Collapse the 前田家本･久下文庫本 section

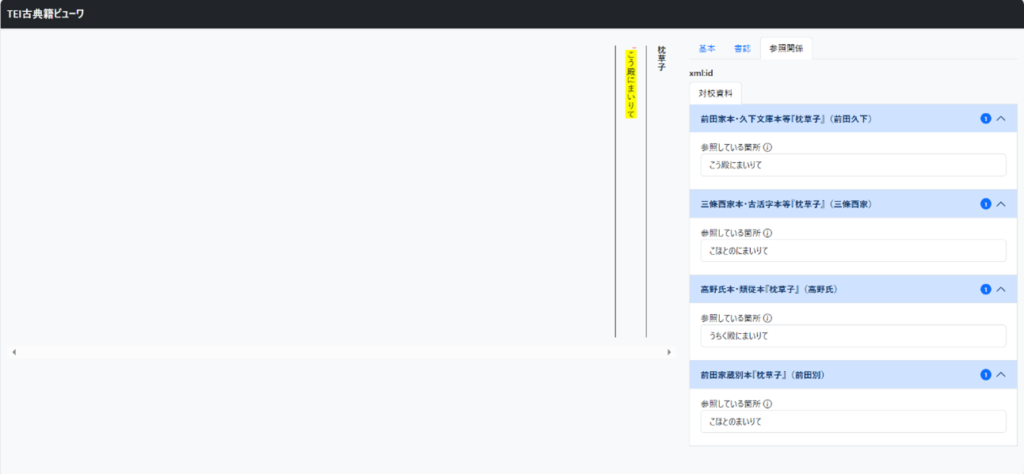(1001, 119)
